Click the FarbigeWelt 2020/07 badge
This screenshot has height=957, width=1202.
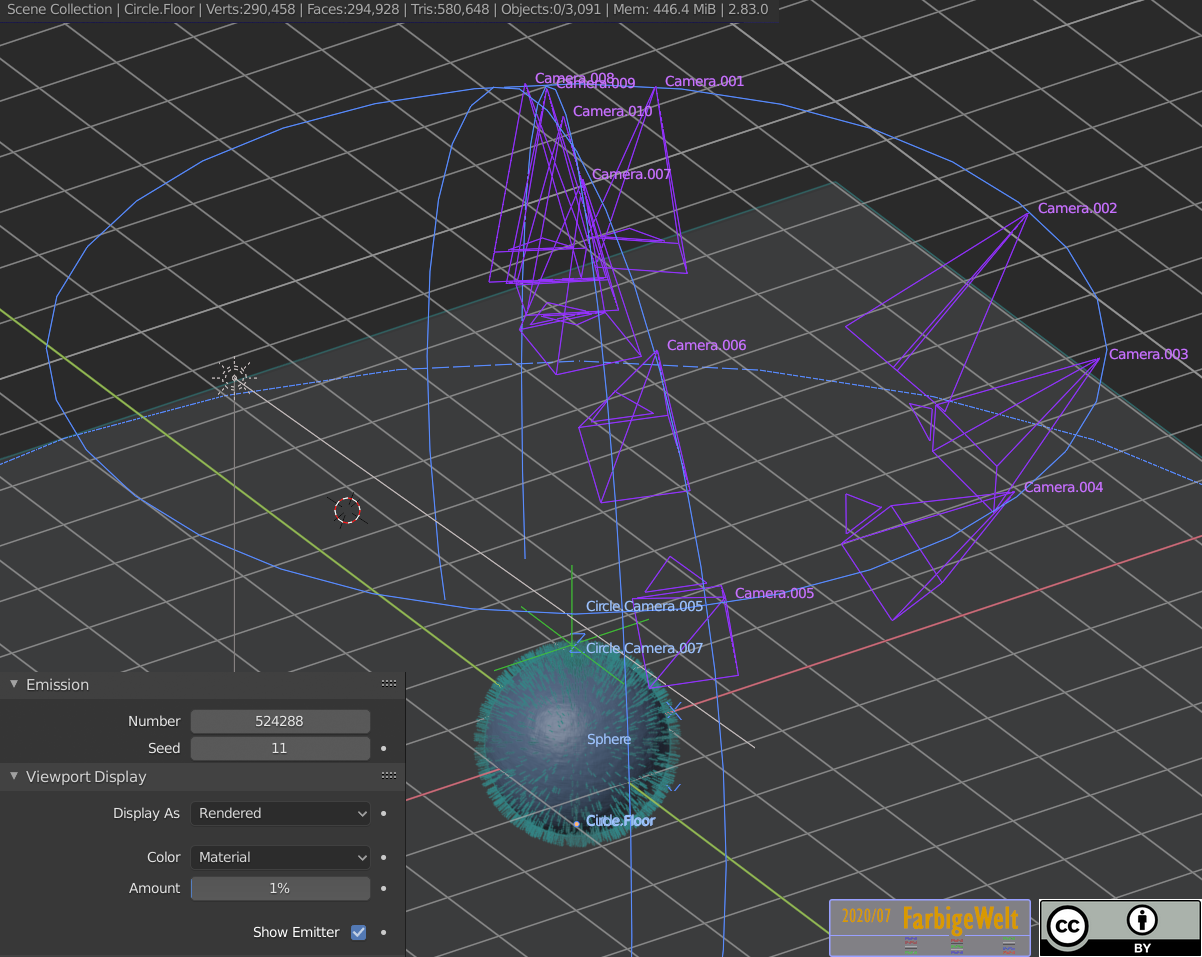point(929,927)
